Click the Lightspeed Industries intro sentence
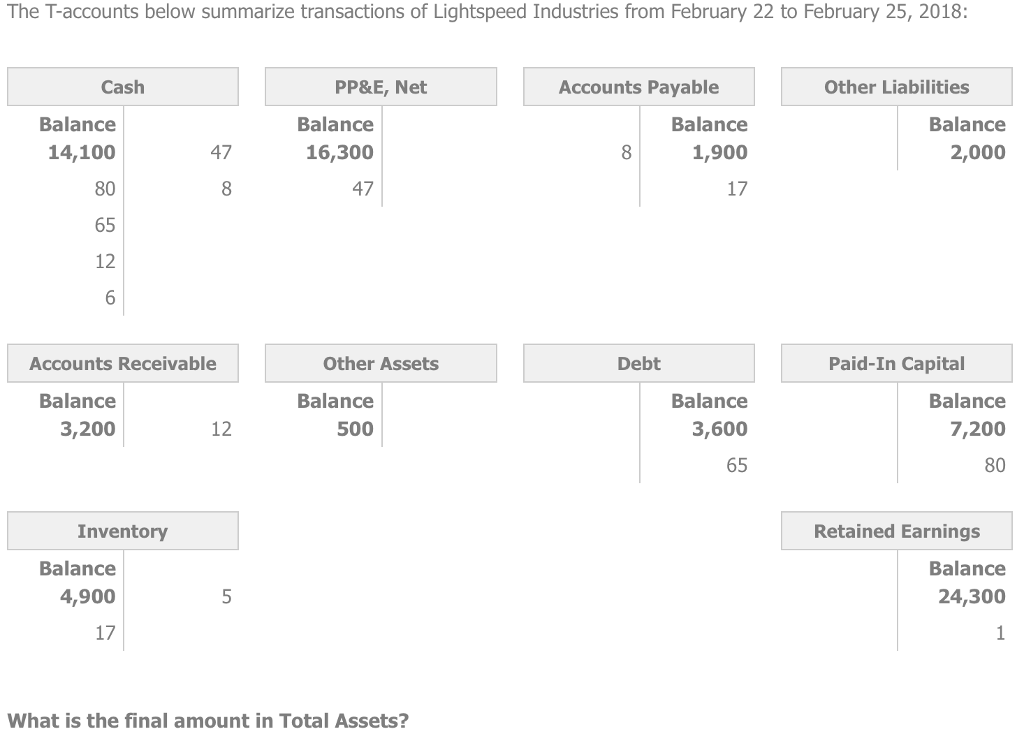 [x=487, y=12]
